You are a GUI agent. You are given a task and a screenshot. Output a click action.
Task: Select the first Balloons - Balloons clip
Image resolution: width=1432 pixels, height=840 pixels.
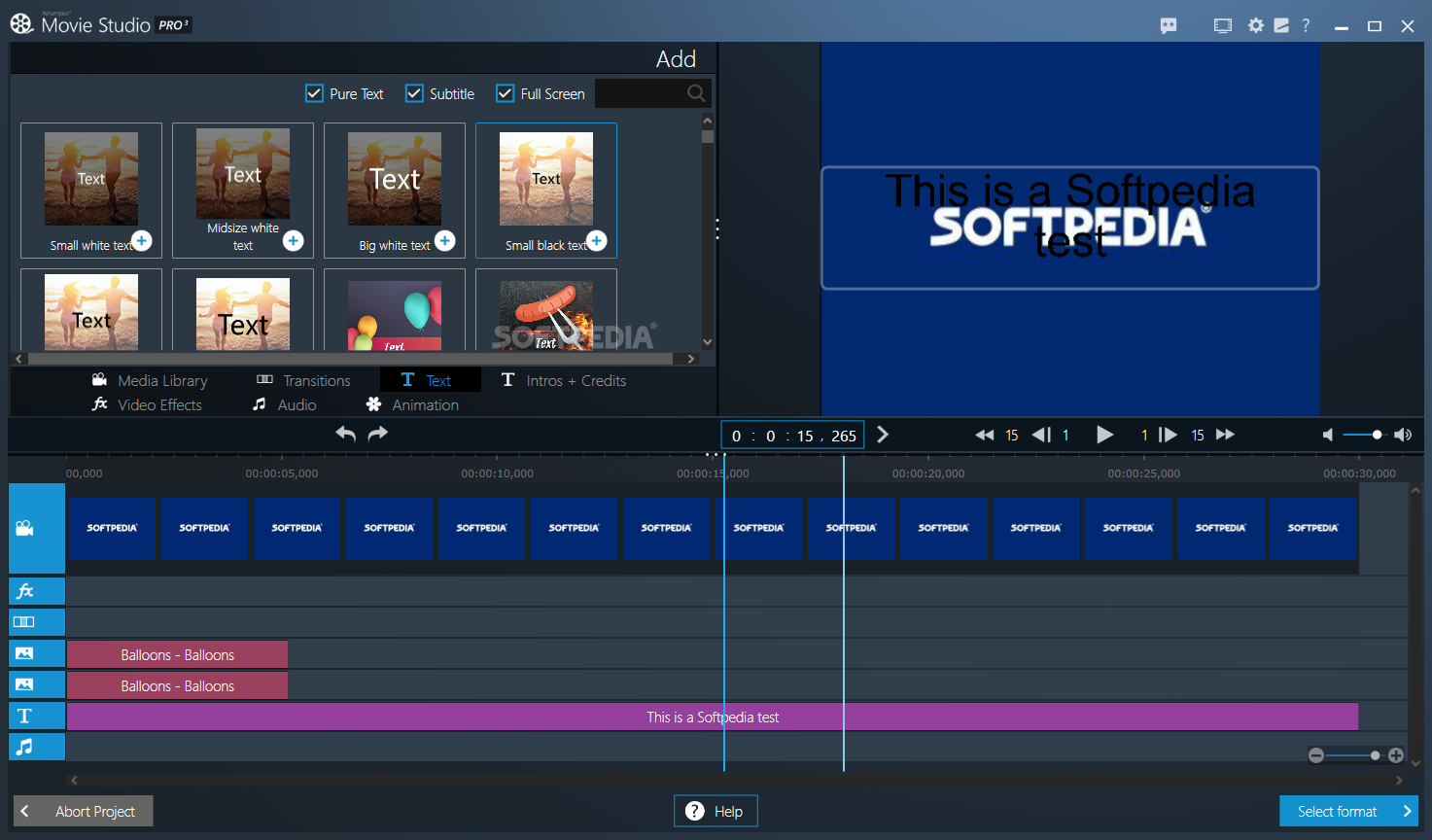177,654
